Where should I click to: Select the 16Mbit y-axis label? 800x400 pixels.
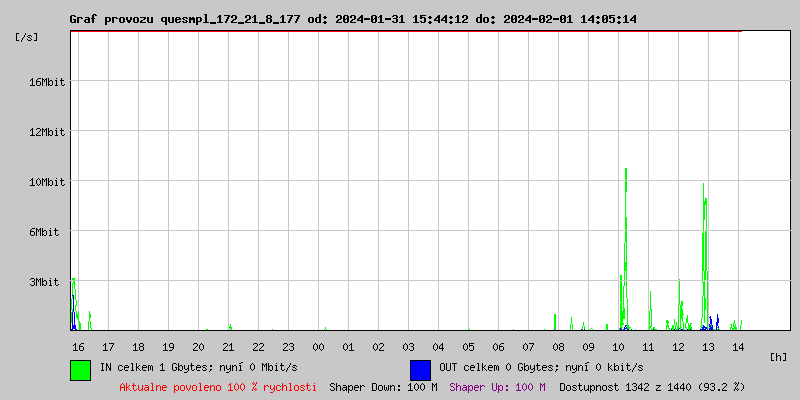(47, 82)
